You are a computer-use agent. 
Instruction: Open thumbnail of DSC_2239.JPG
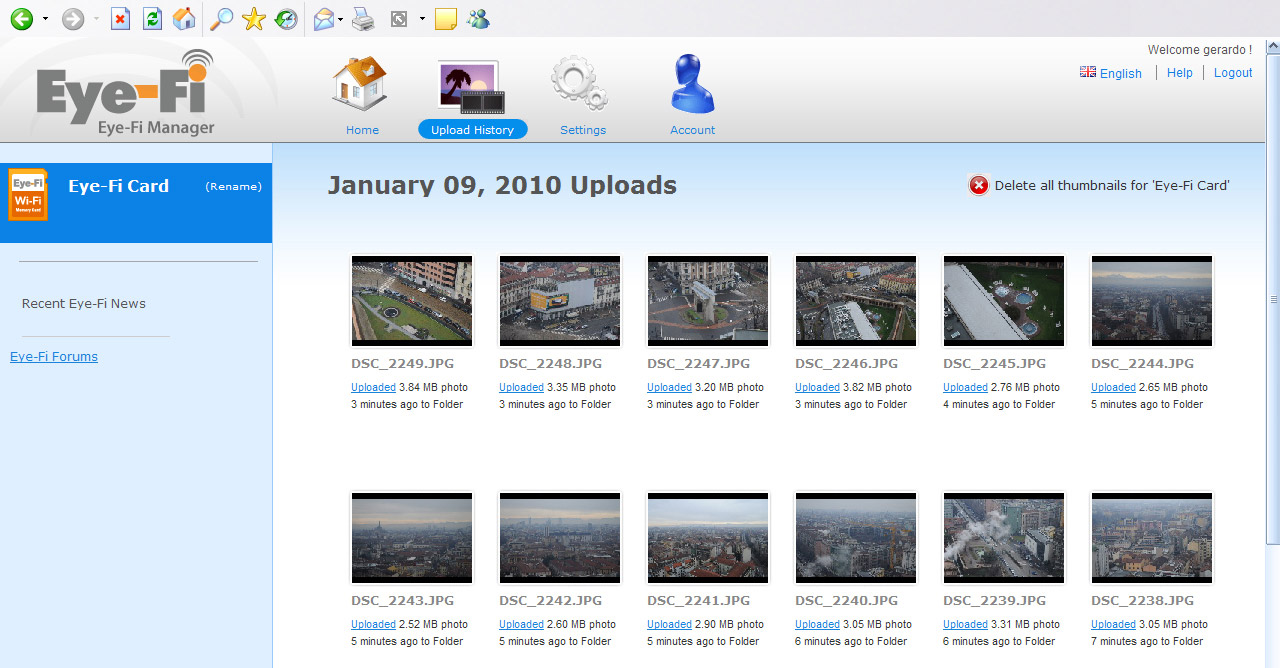coord(1003,538)
